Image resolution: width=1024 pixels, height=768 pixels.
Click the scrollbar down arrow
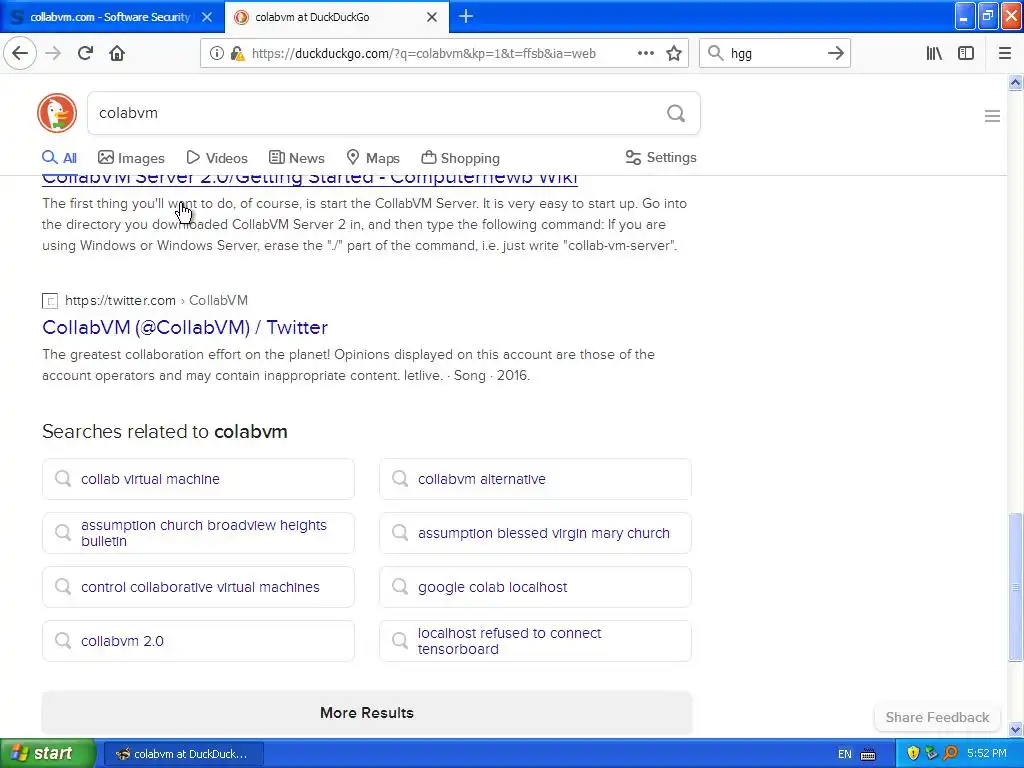(x=1016, y=729)
